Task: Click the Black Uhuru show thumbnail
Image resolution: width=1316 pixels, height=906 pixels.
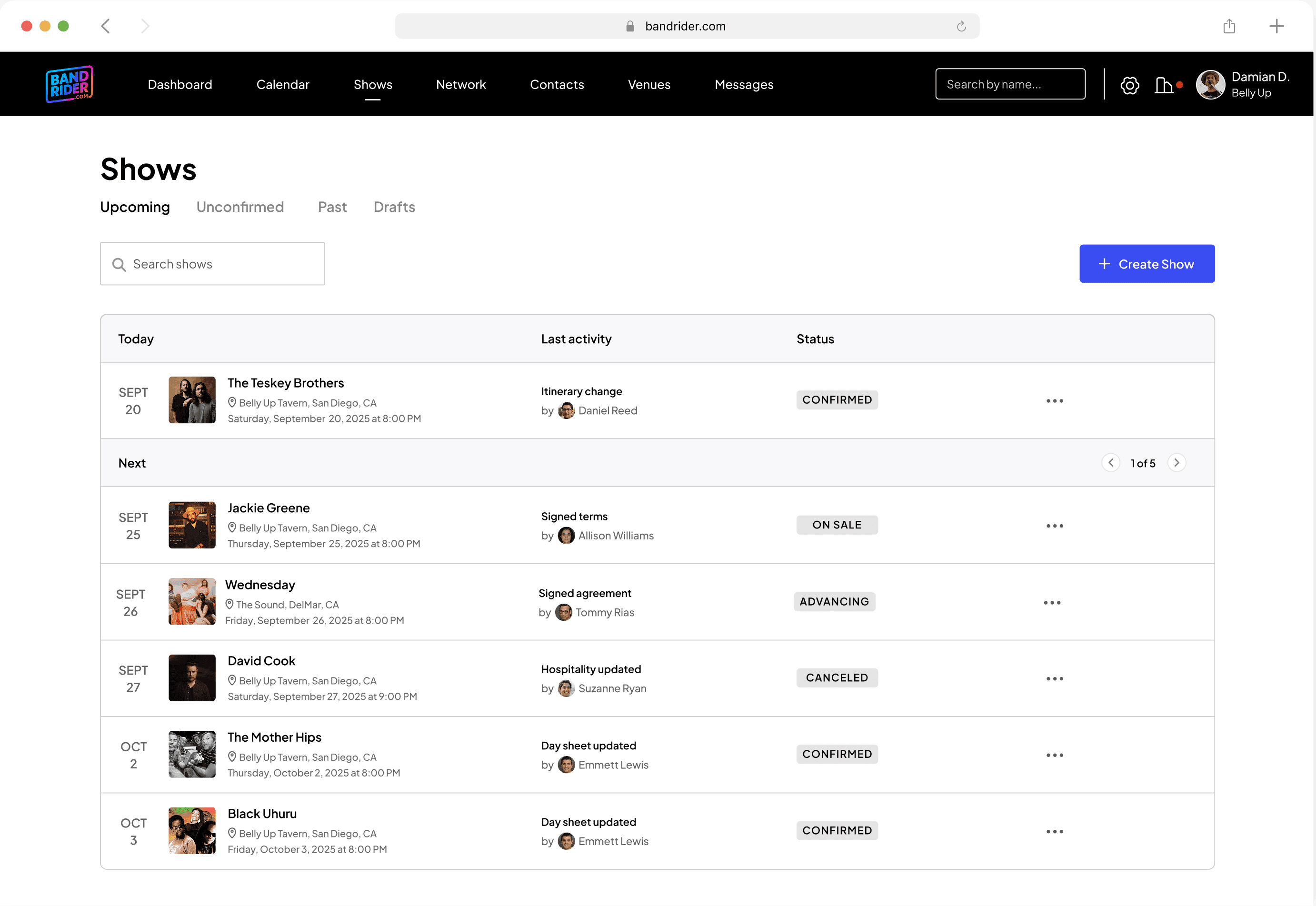Action: pos(192,830)
